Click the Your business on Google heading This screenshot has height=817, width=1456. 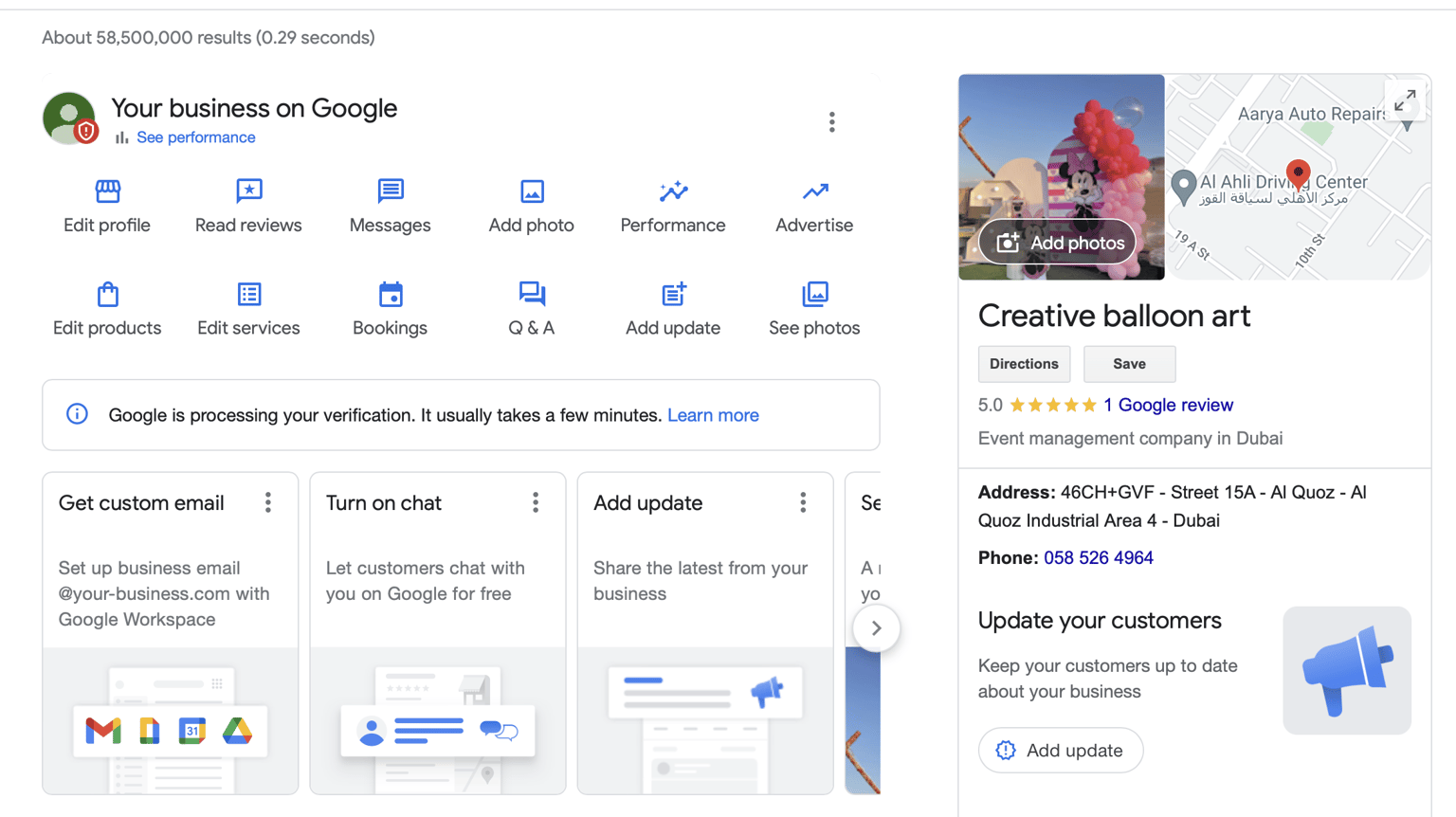click(x=254, y=108)
